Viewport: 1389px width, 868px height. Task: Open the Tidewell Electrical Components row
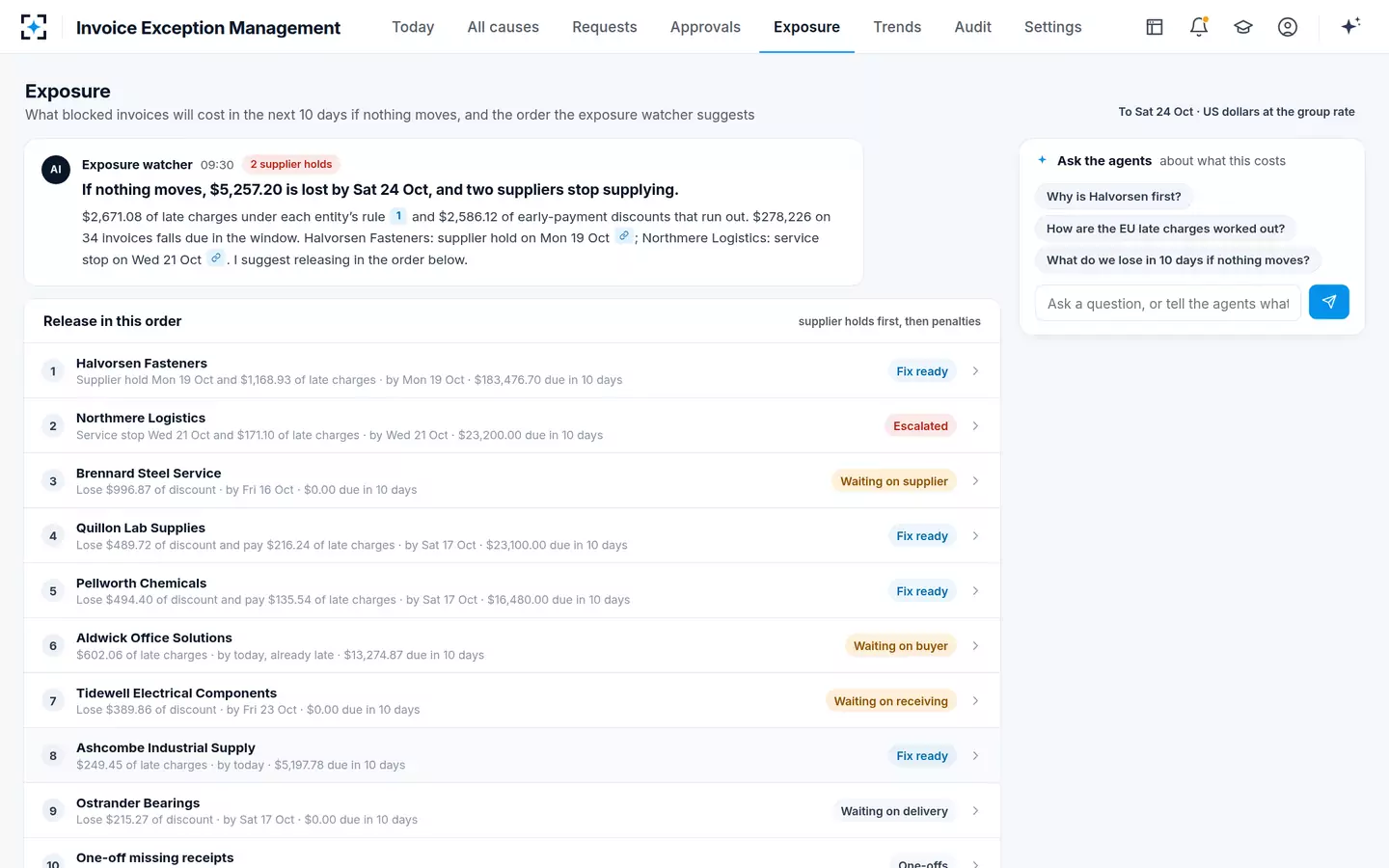pyautogui.click(x=512, y=701)
